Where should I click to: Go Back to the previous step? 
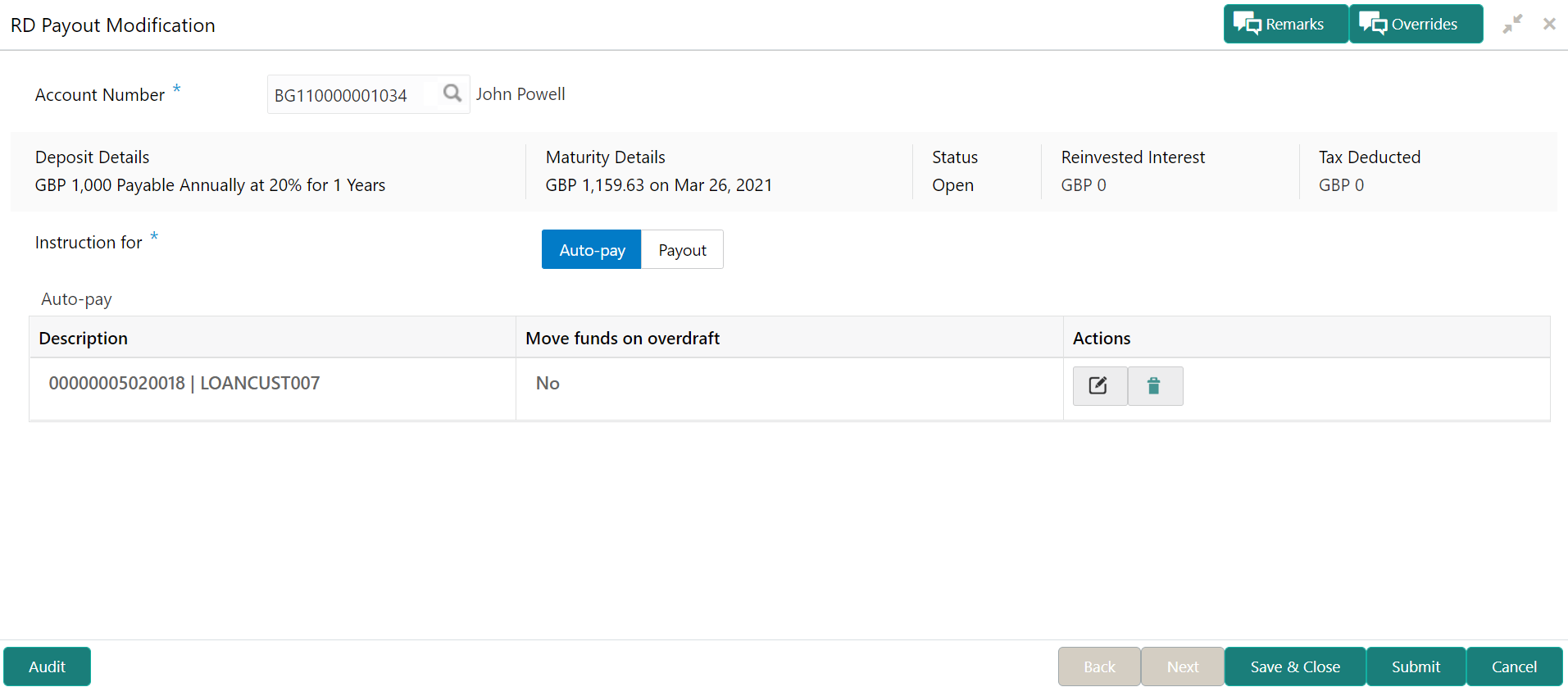click(1099, 667)
